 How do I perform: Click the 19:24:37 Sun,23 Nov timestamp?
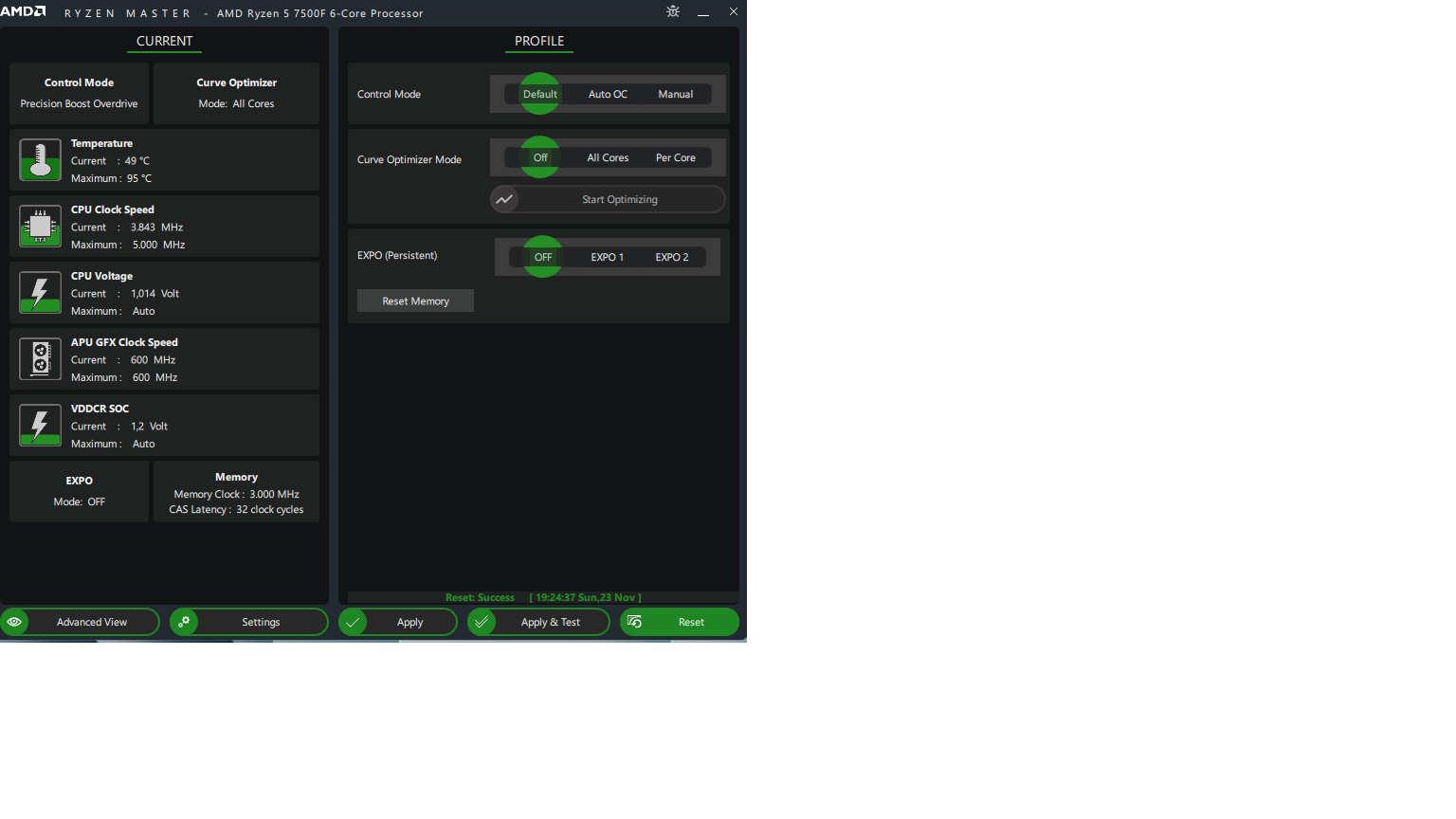[585, 597]
